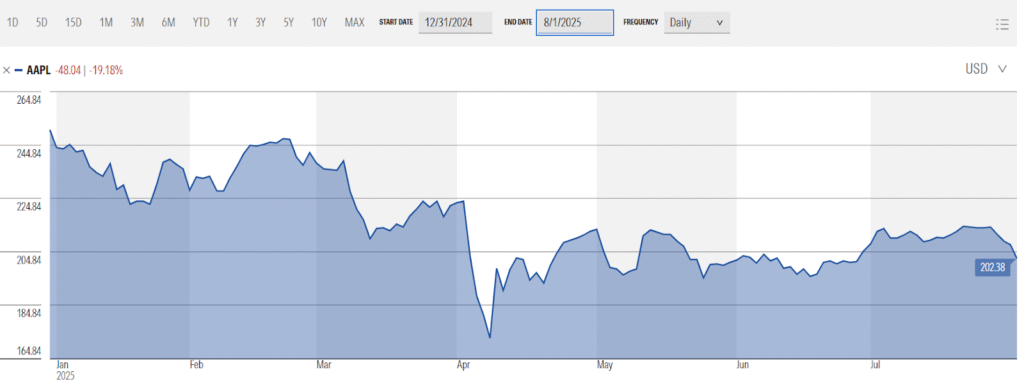Switch to the 15D range

pos(73,22)
